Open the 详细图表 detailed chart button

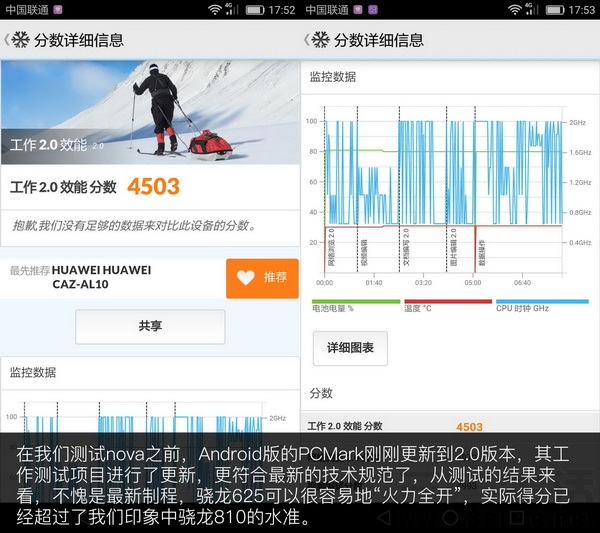[350, 348]
